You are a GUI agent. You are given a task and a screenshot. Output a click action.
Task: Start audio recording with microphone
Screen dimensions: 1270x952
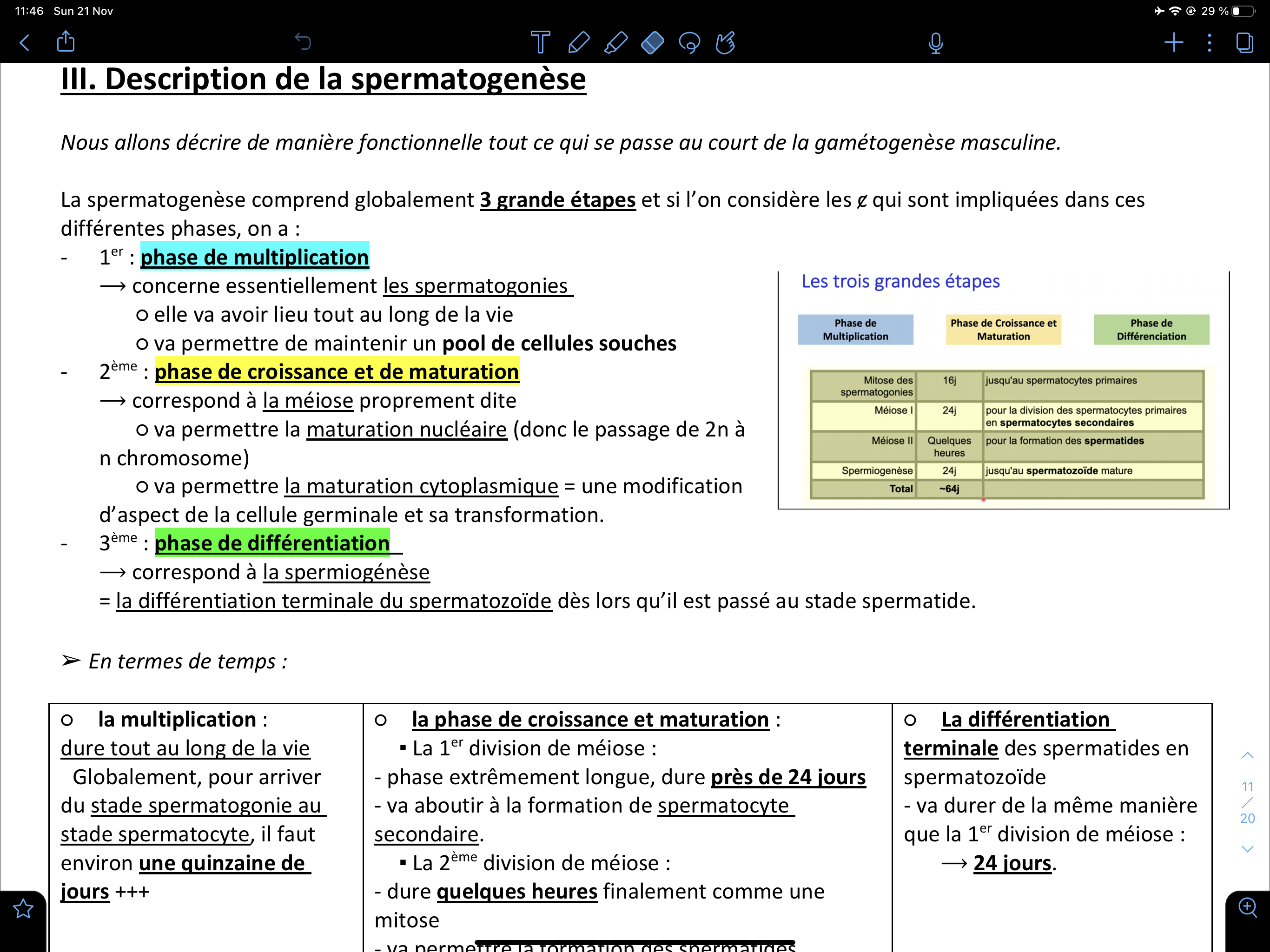click(935, 42)
